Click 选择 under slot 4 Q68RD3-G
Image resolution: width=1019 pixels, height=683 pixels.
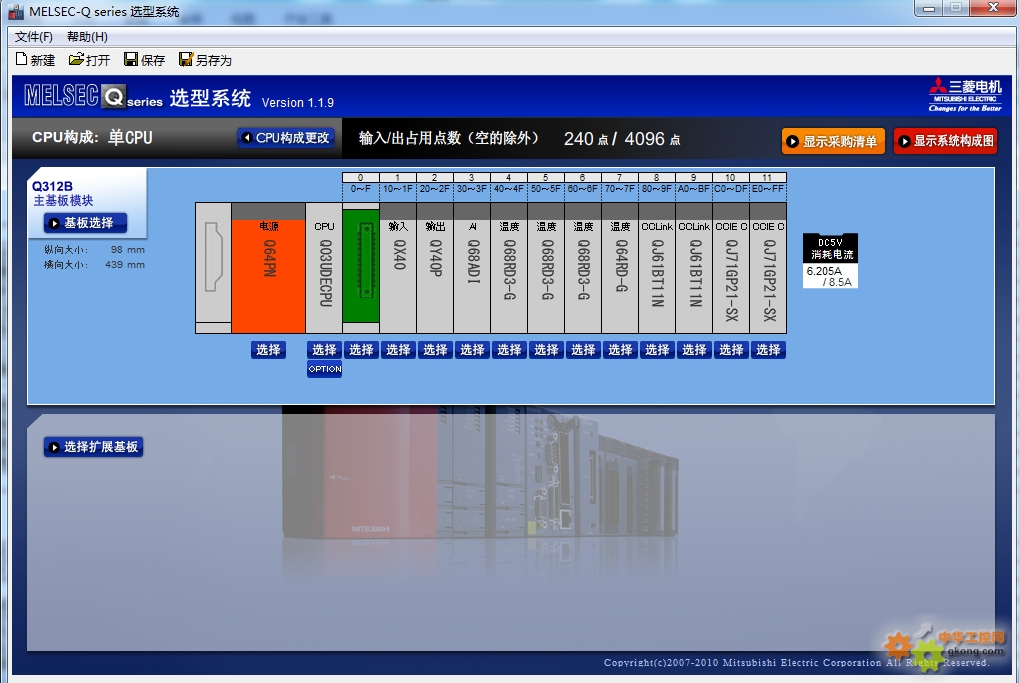pyautogui.click(x=510, y=350)
